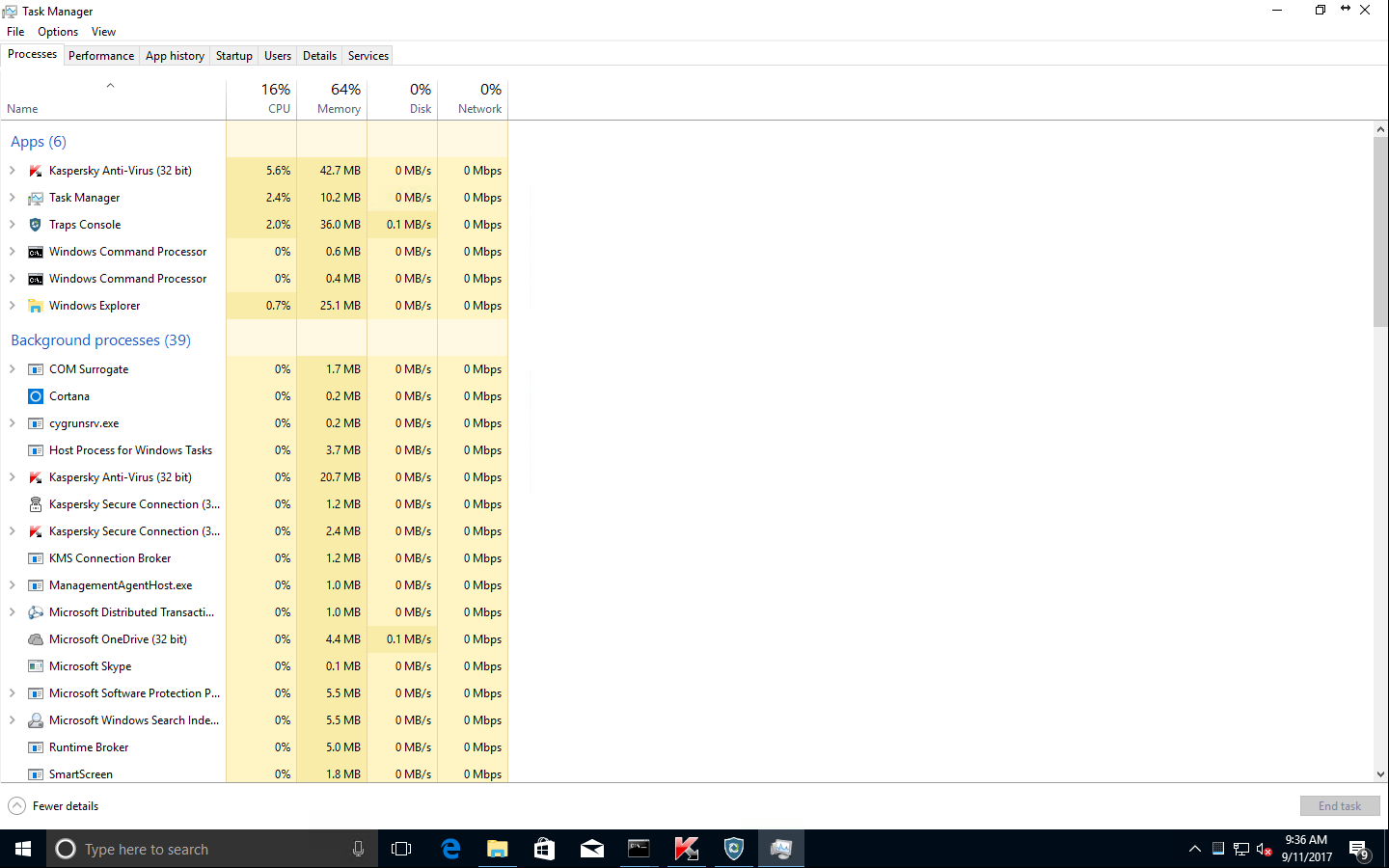Expand Kaspersky Anti-Virus row under Apps
The height and width of the screenshot is (868, 1389).
click(12, 171)
